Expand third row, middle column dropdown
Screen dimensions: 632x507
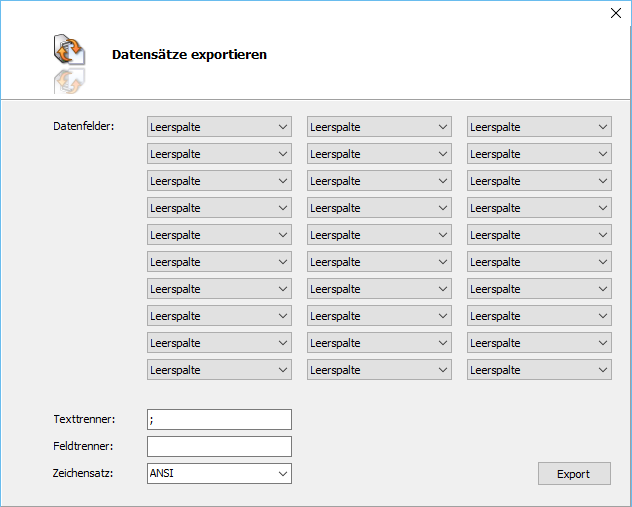click(379, 181)
